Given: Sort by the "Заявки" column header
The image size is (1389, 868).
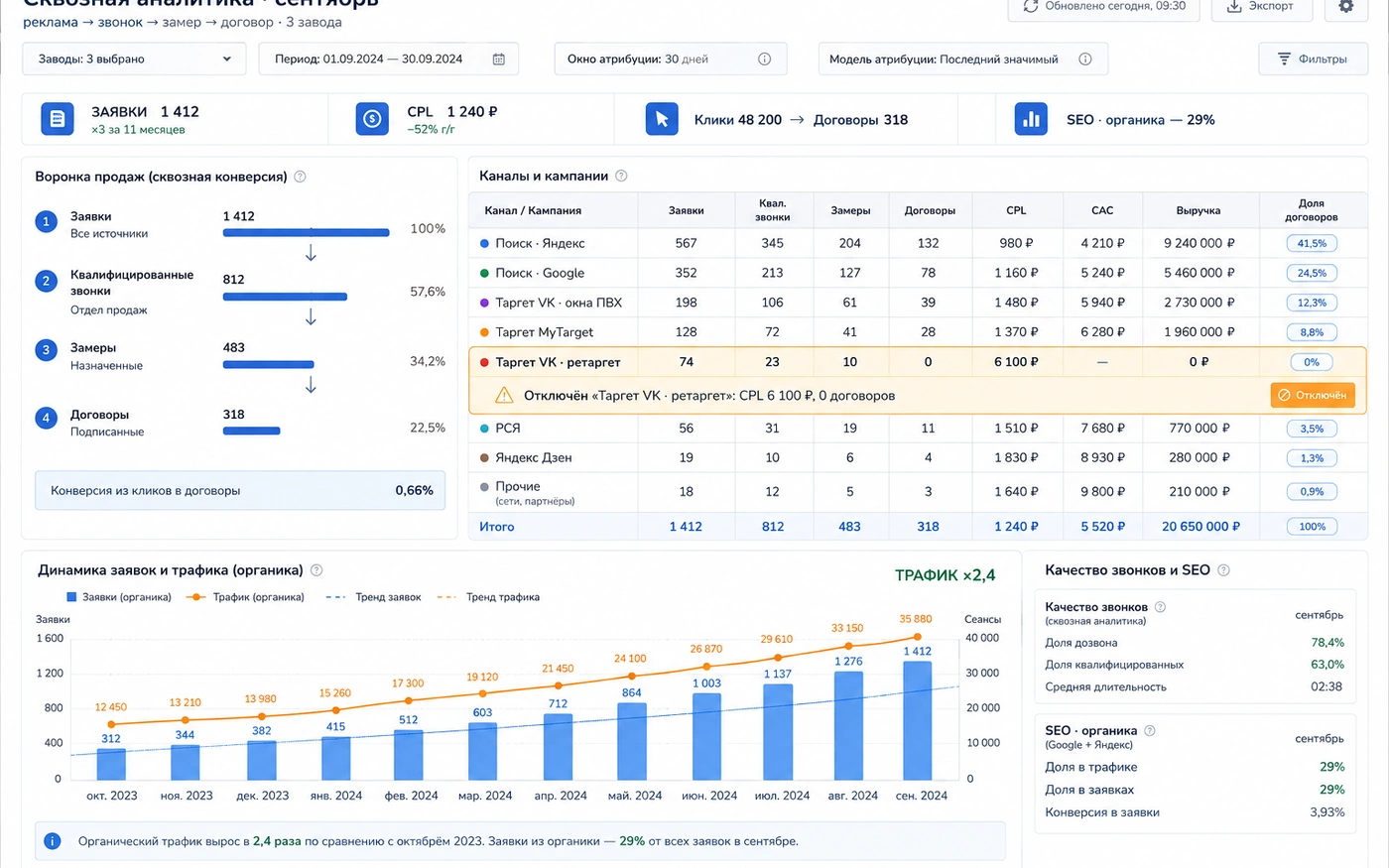Looking at the screenshot, I should [686, 210].
